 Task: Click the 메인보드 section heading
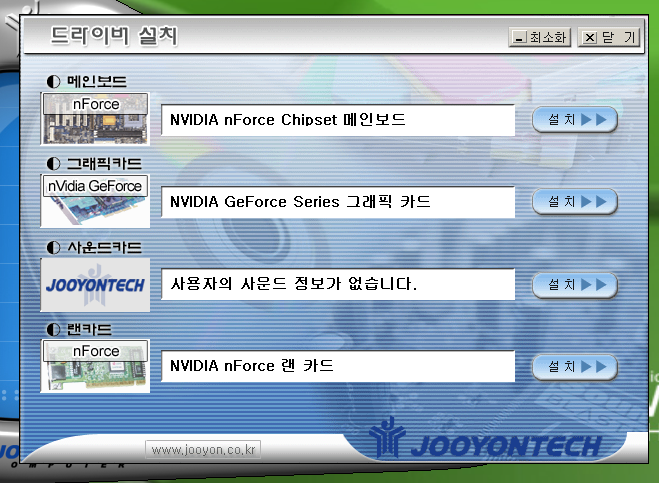pyautogui.click(x=97, y=81)
